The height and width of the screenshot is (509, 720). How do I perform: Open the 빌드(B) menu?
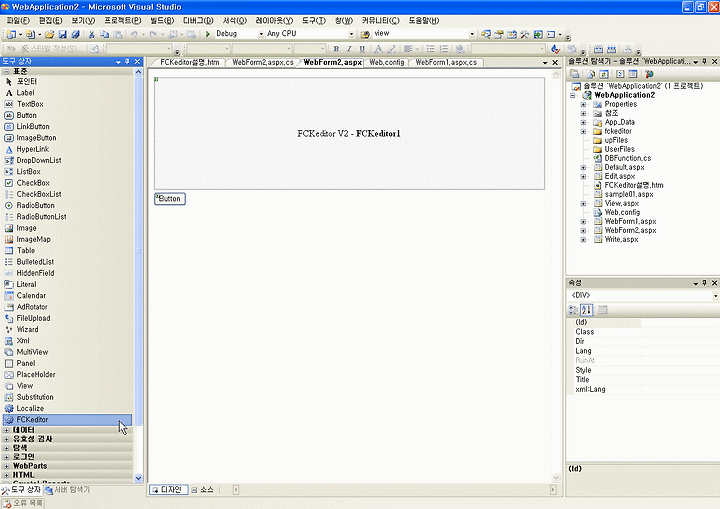[162, 20]
